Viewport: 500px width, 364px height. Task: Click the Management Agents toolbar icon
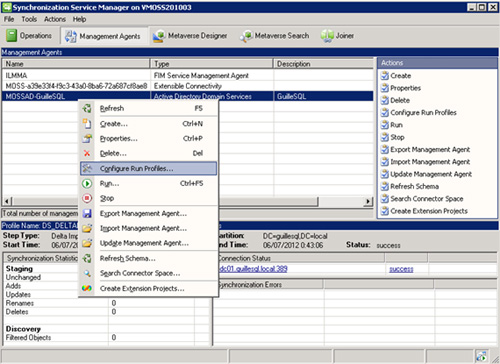tap(71, 36)
